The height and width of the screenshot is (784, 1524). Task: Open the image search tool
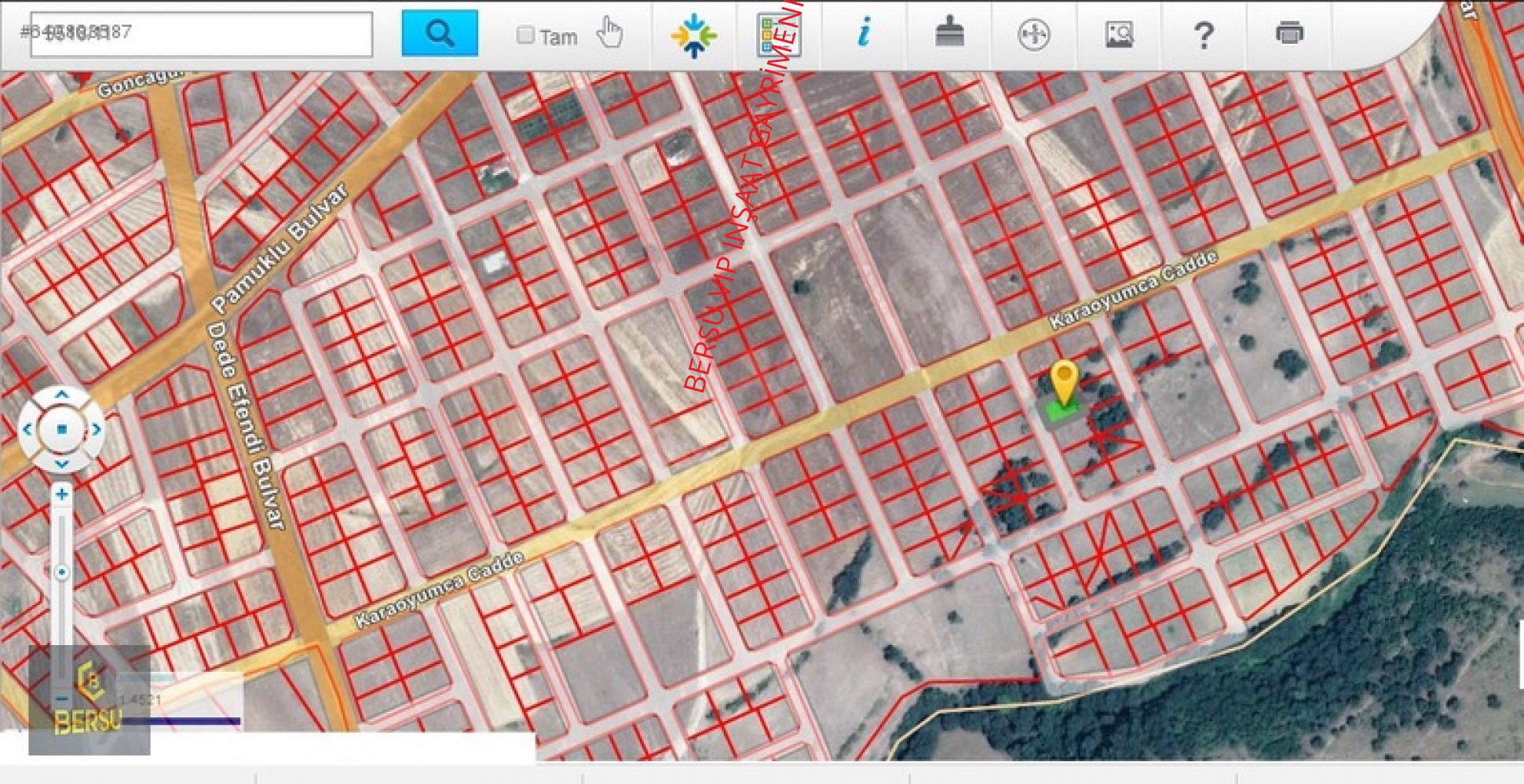pyautogui.click(x=1118, y=35)
